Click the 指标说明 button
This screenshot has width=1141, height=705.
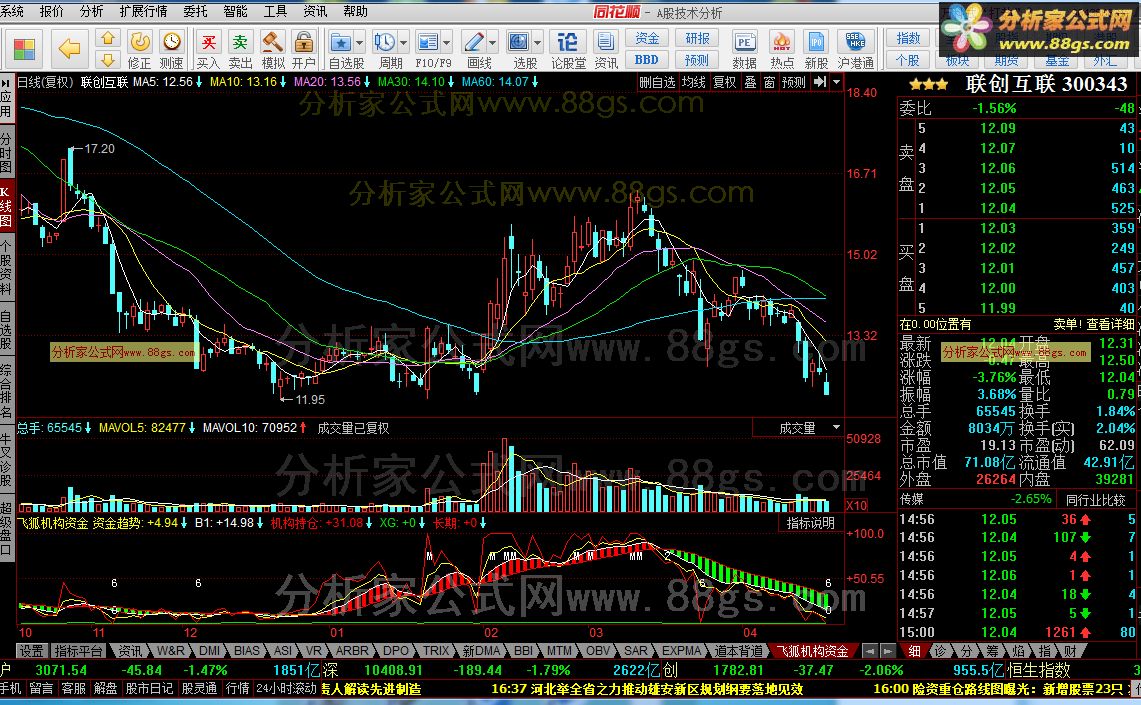pos(810,522)
